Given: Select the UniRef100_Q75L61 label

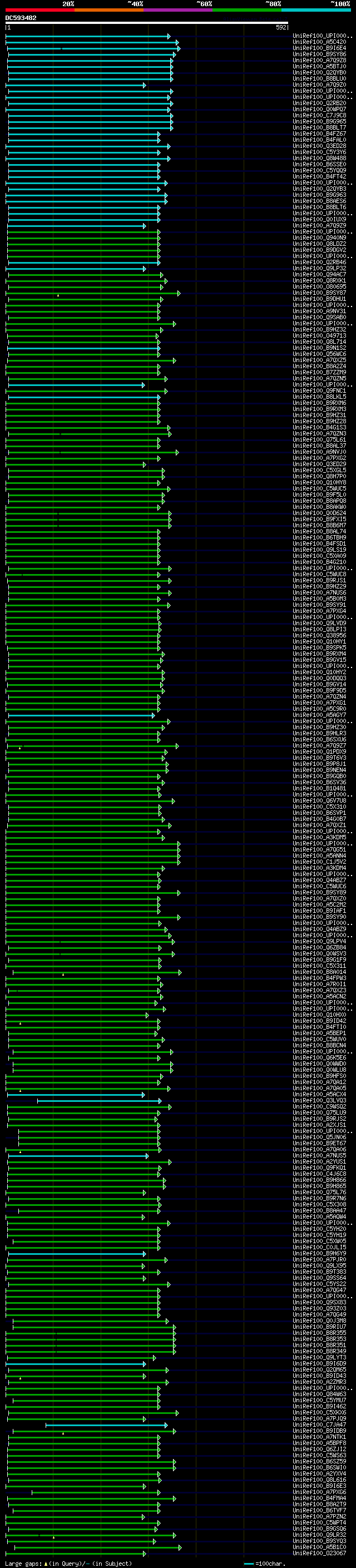Looking at the screenshot, I should point(319,440).
